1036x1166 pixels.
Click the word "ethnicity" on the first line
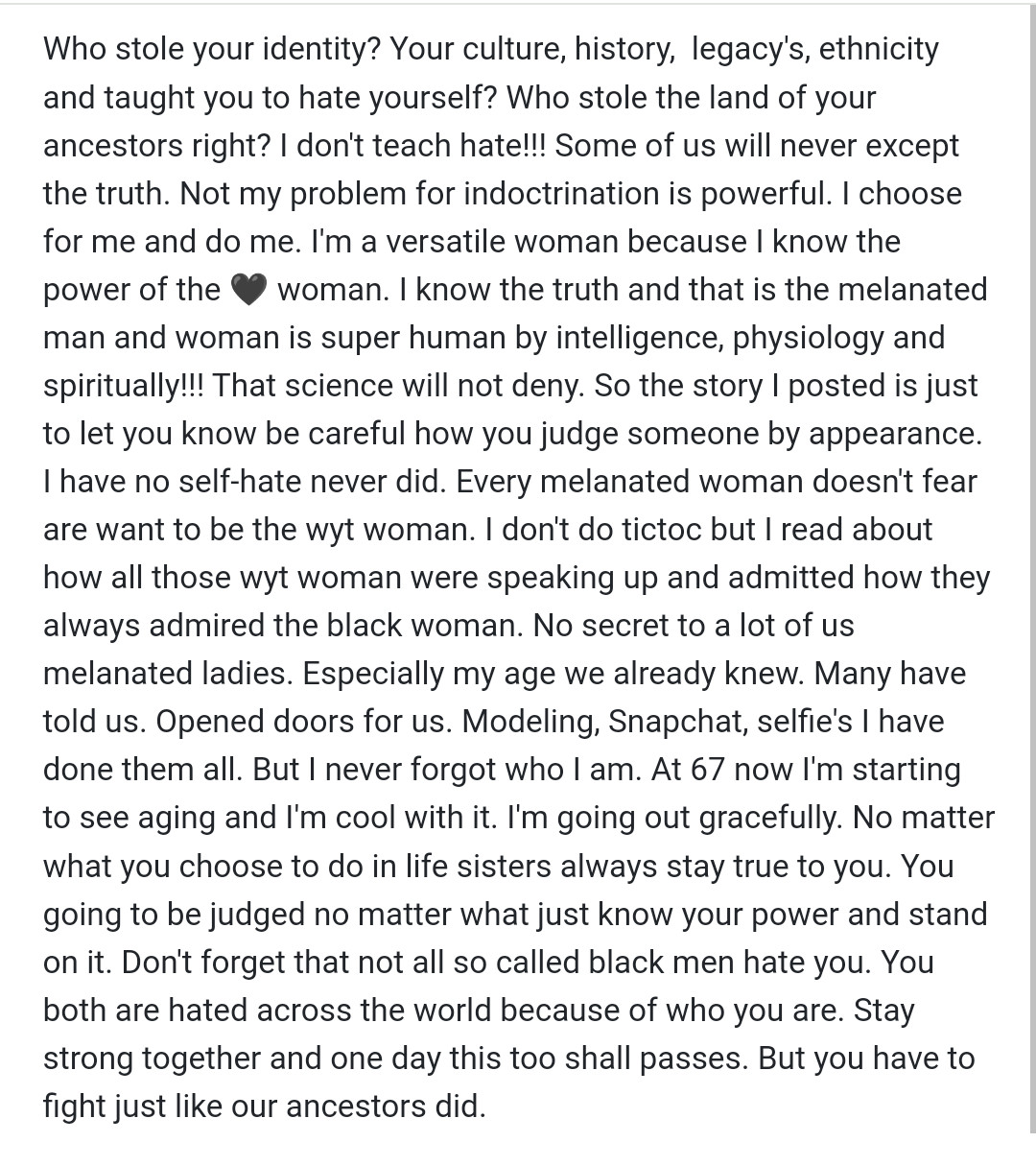(879, 49)
